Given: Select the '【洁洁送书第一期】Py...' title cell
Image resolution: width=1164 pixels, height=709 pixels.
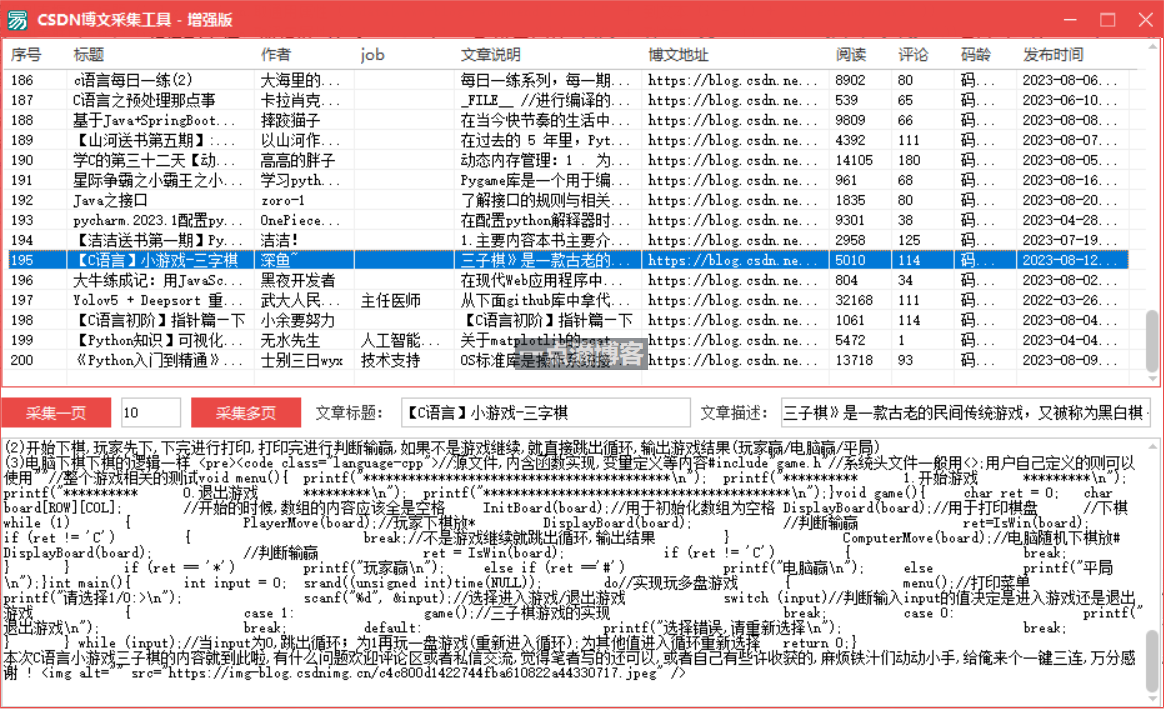Looking at the screenshot, I should 157,241.
